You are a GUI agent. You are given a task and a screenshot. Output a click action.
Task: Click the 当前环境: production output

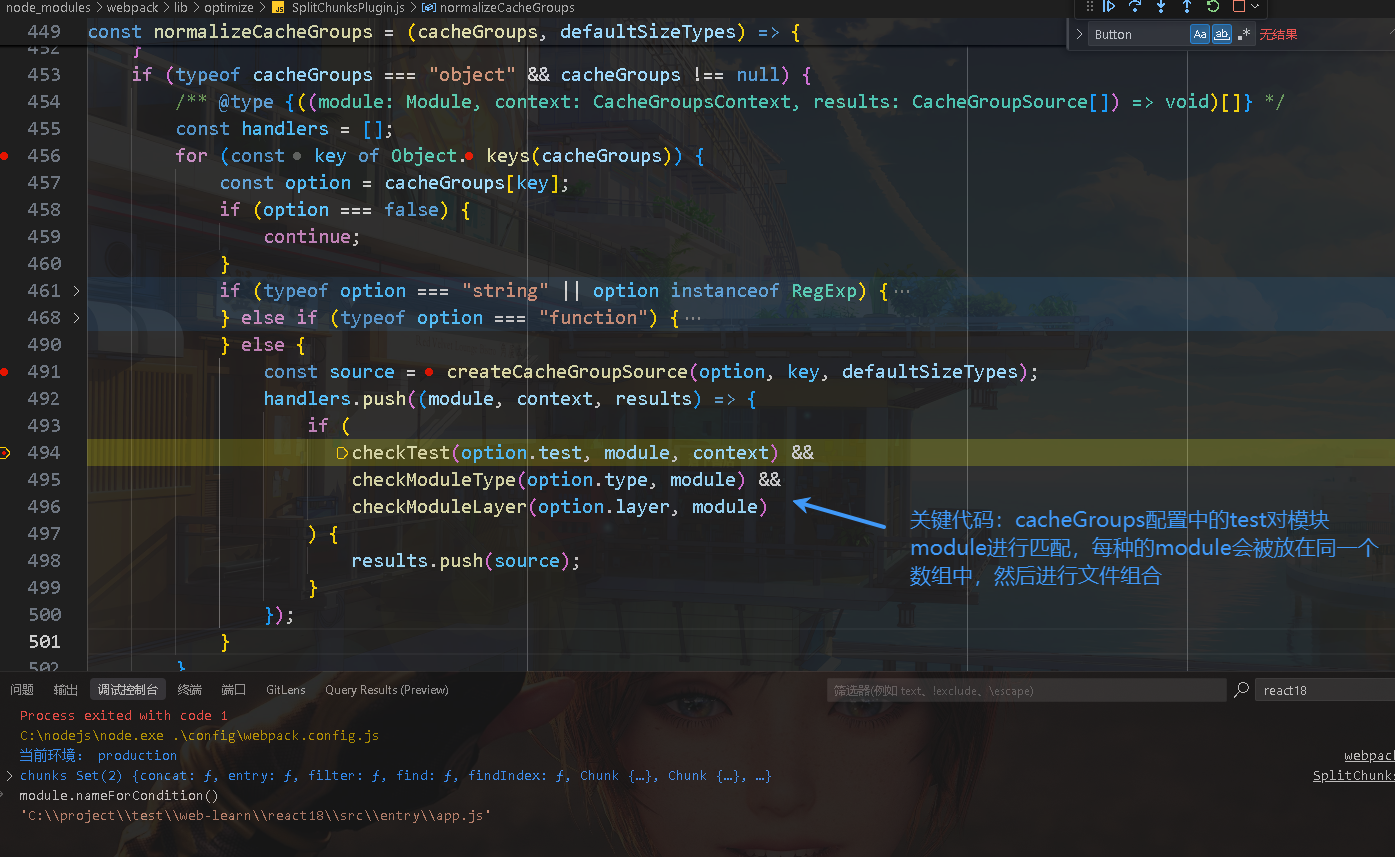98,756
